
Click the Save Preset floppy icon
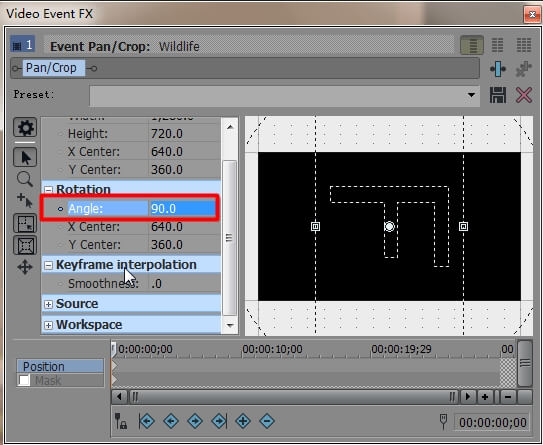(498, 95)
